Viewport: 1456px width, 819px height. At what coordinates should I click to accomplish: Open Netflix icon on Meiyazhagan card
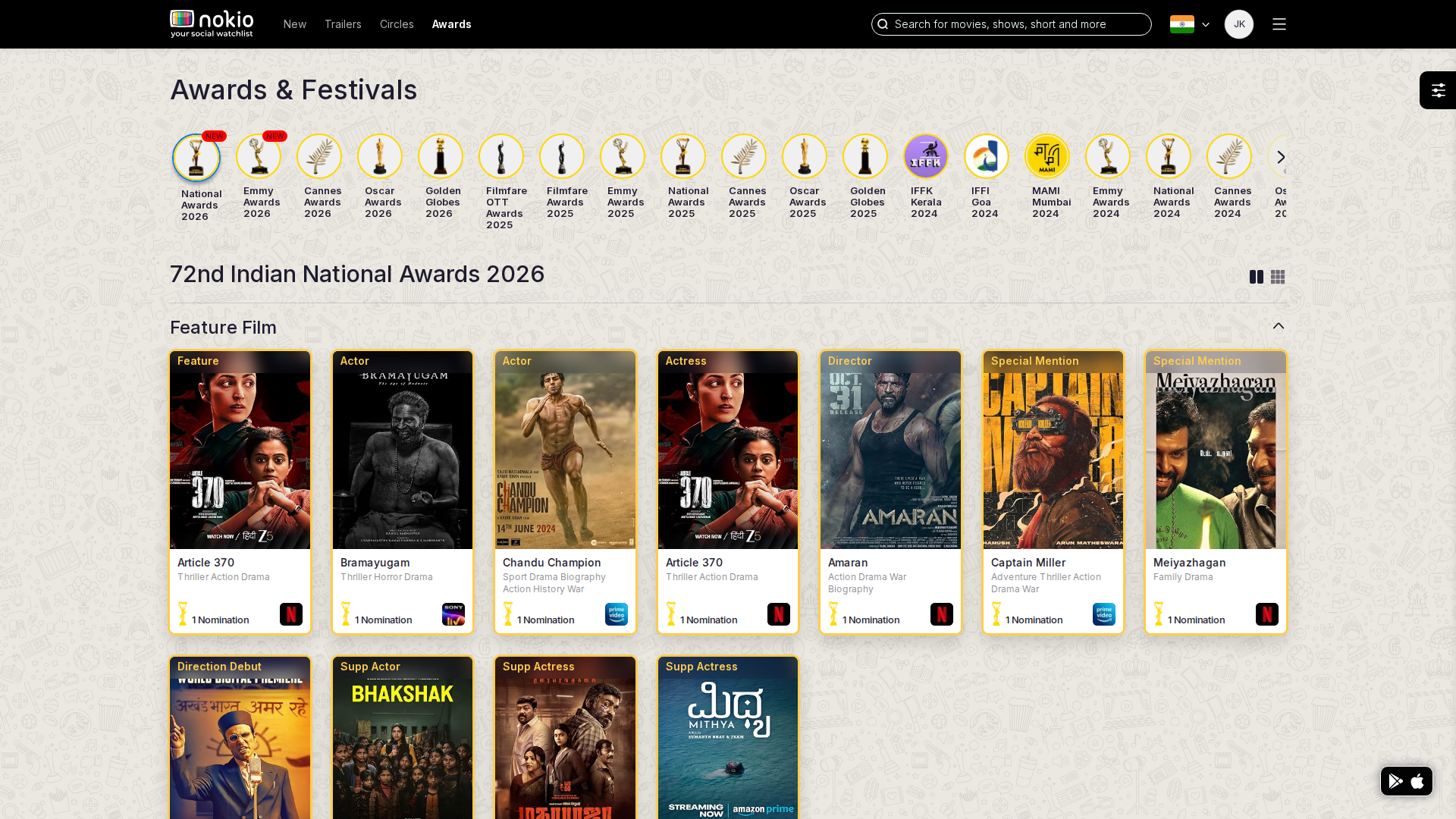click(x=1267, y=614)
